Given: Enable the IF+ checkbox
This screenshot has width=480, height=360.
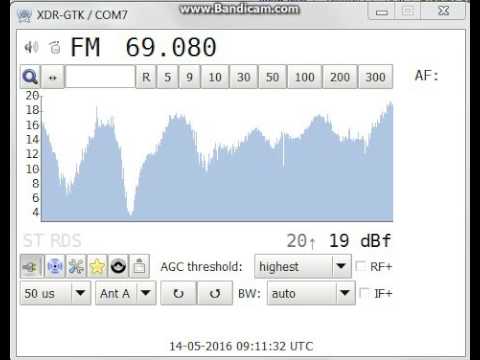Looking at the screenshot, I should coord(365,293).
